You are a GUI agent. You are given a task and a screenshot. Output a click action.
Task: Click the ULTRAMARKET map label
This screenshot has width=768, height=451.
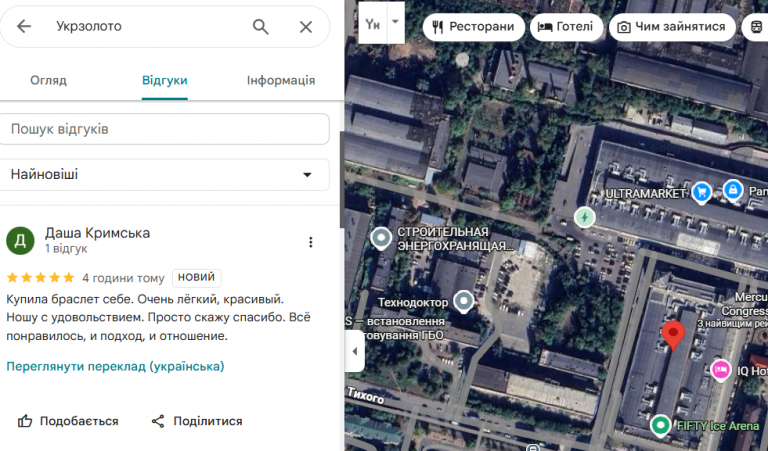[646, 194]
